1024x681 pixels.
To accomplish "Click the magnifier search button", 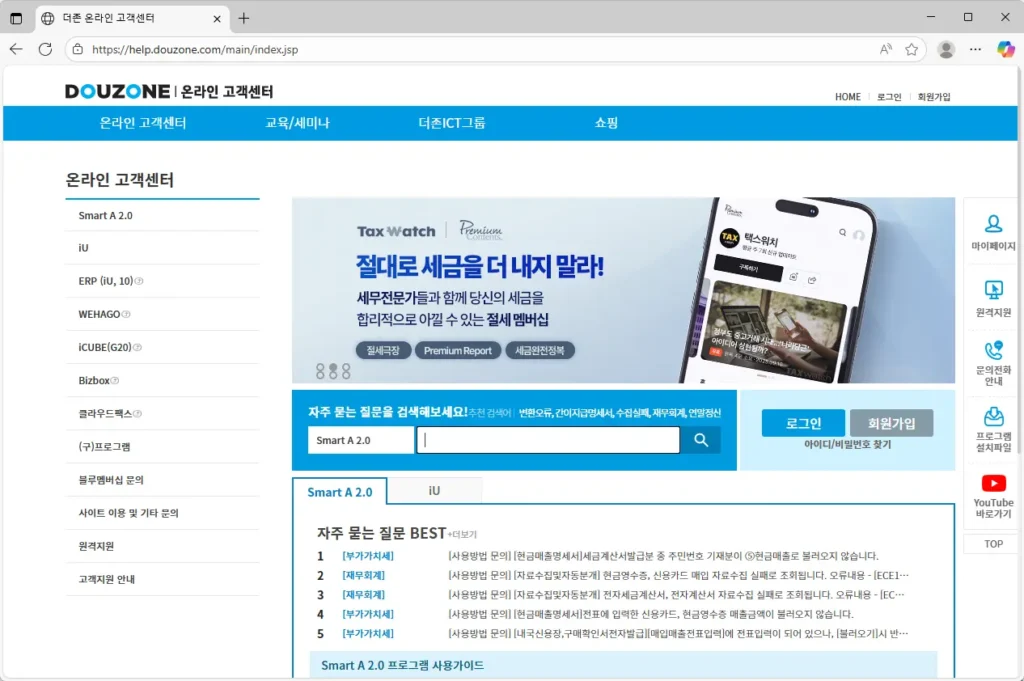I will click(701, 440).
